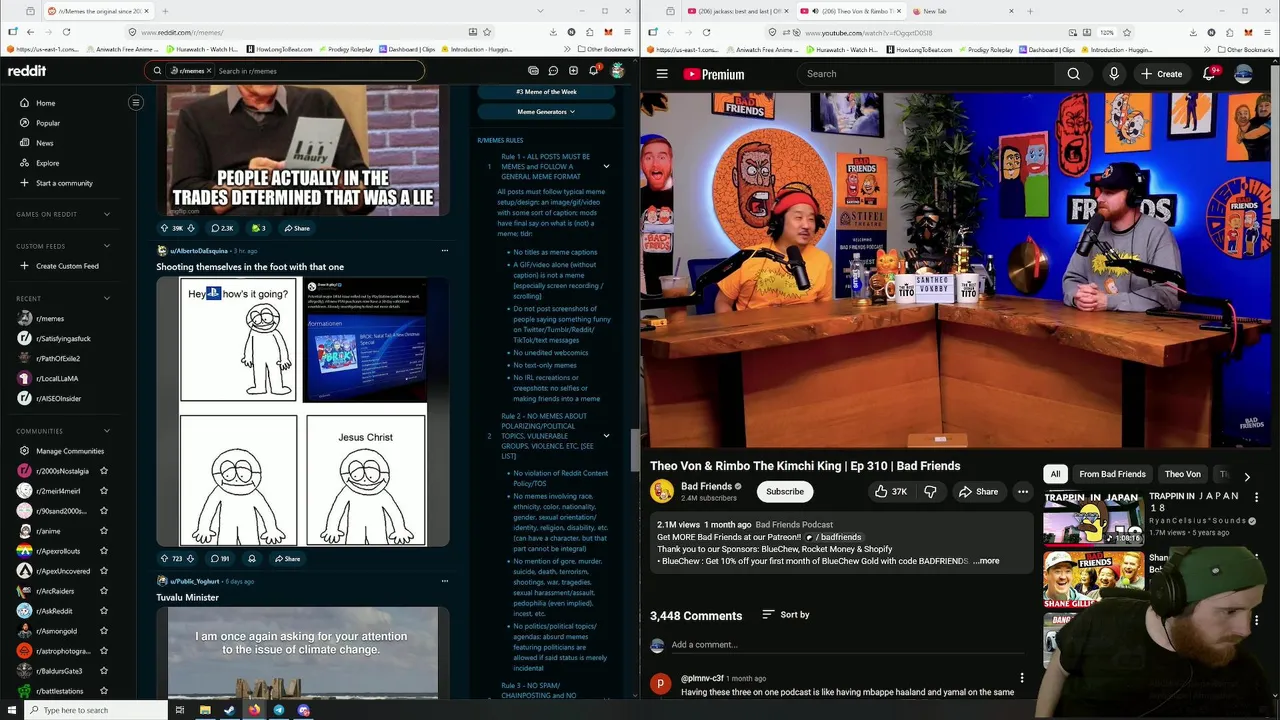Collapse Communities section in sidebar
1280x720 pixels.
[107, 431]
